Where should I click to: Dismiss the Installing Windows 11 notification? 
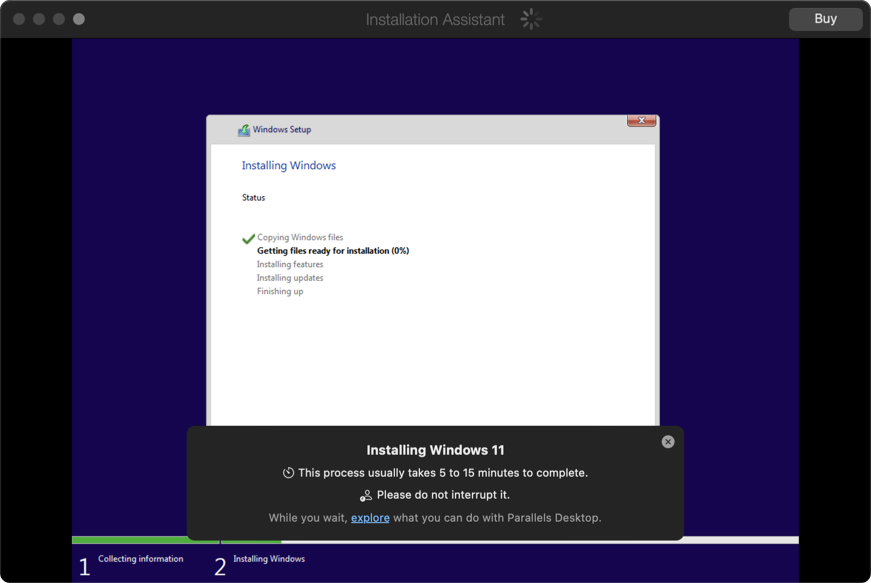tap(668, 441)
